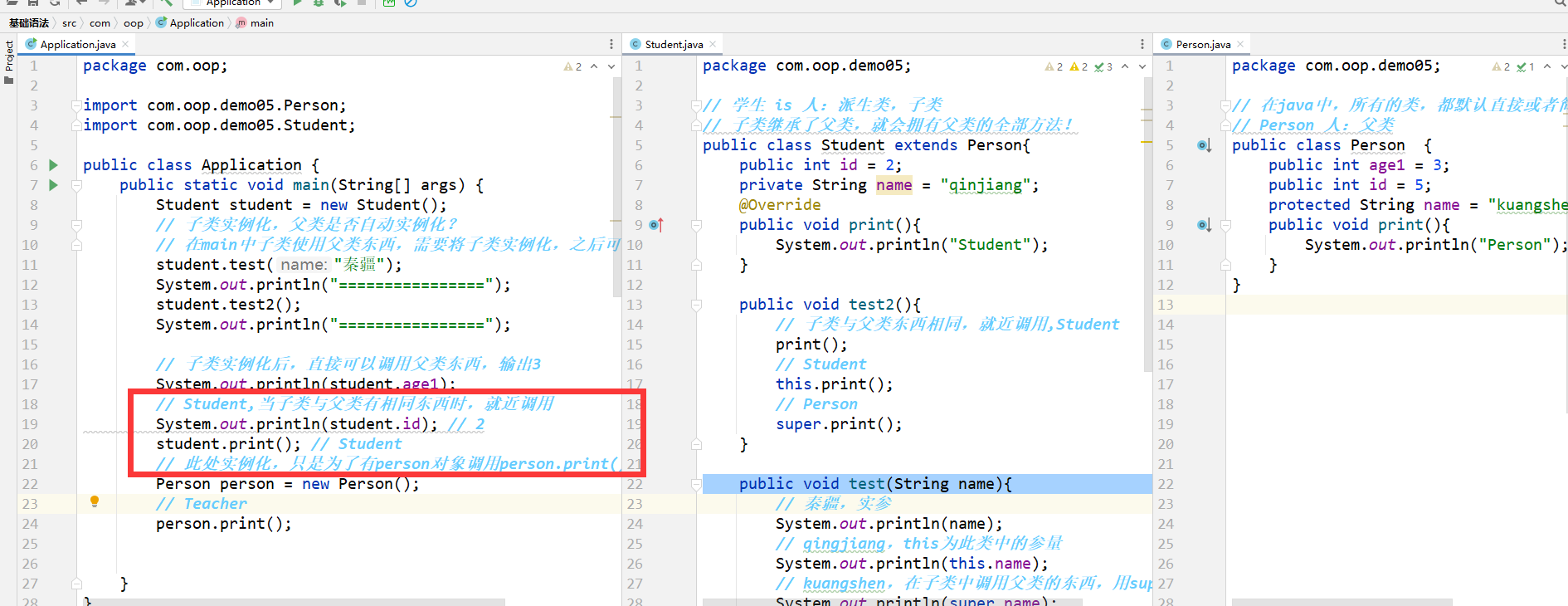This screenshot has height=606, width=1568.
Task: Click overridden-method gutter icon at Person.java line 9
Action: point(1205,225)
